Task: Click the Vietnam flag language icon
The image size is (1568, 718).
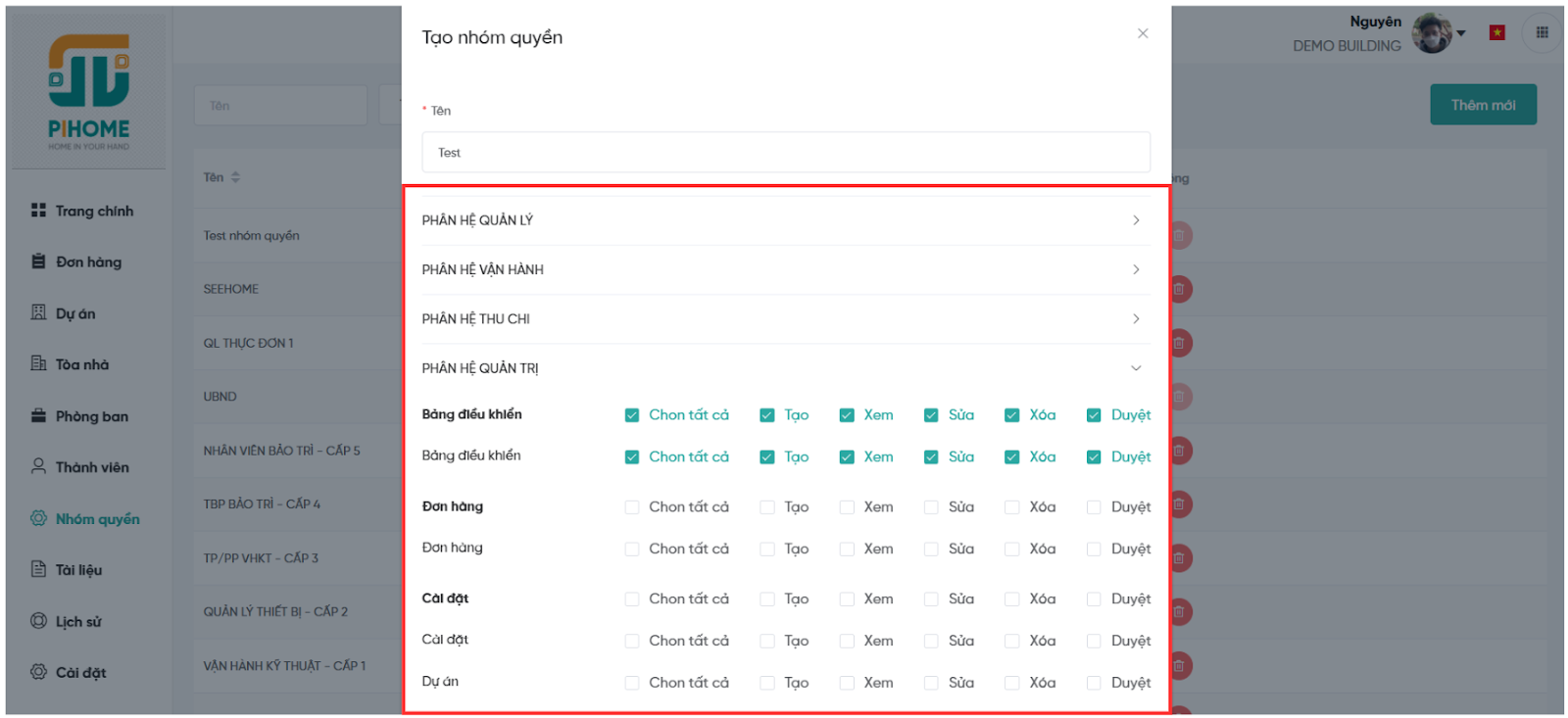Action: tap(1496, 32)
